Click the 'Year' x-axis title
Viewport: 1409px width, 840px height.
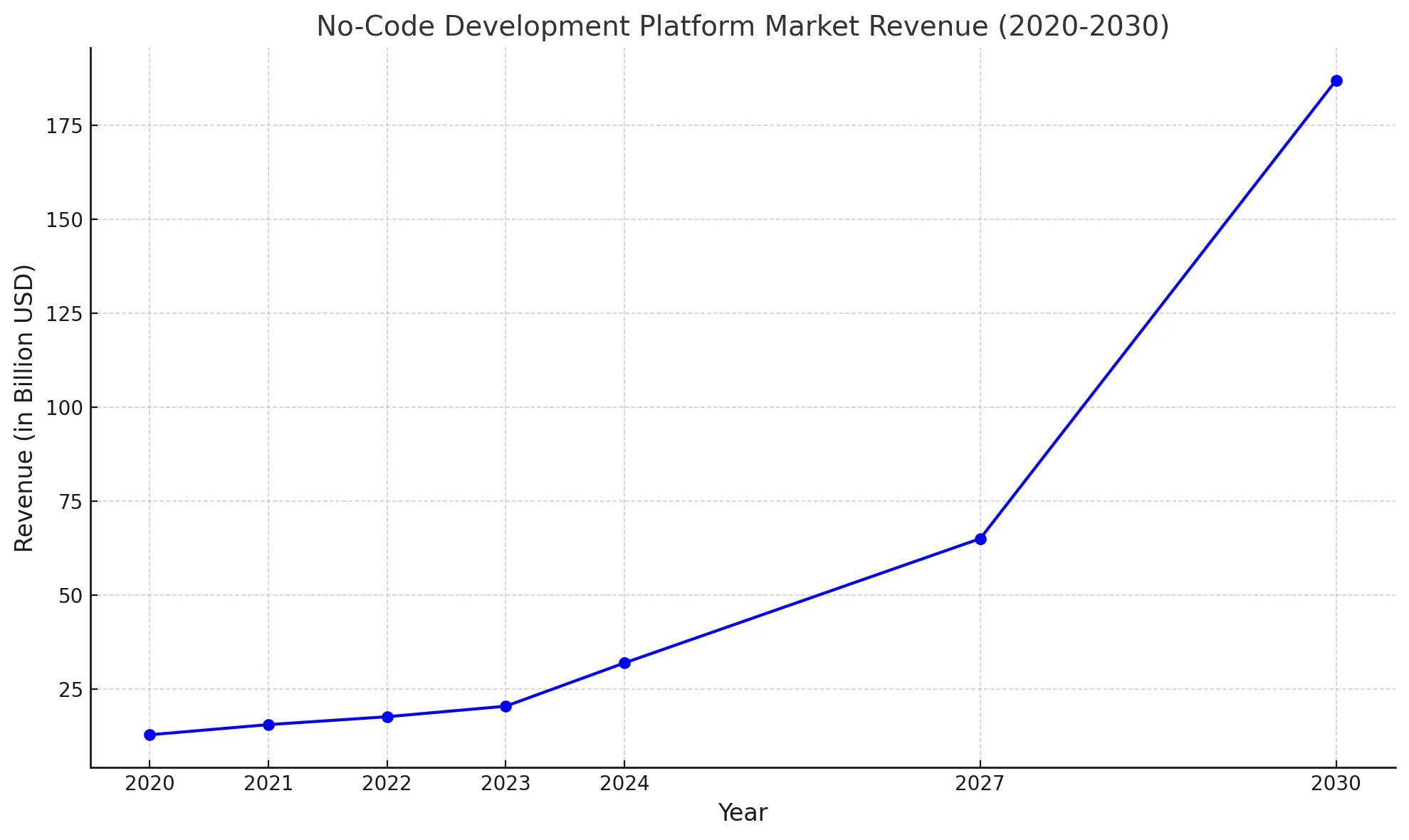pyautogui.click(x=743, y=813)
